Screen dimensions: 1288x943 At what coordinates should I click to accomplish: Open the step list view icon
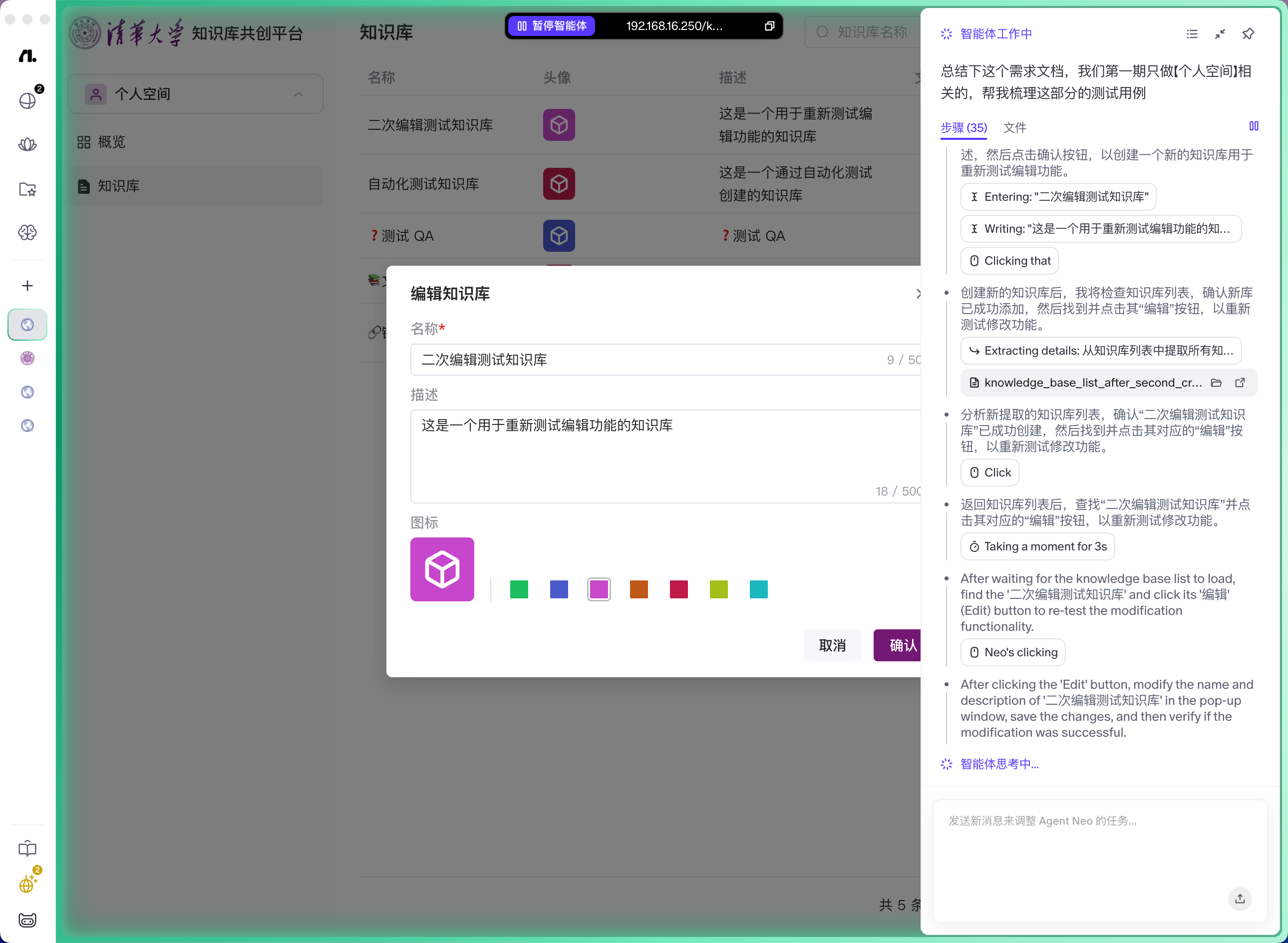[x=1192, y=33]
